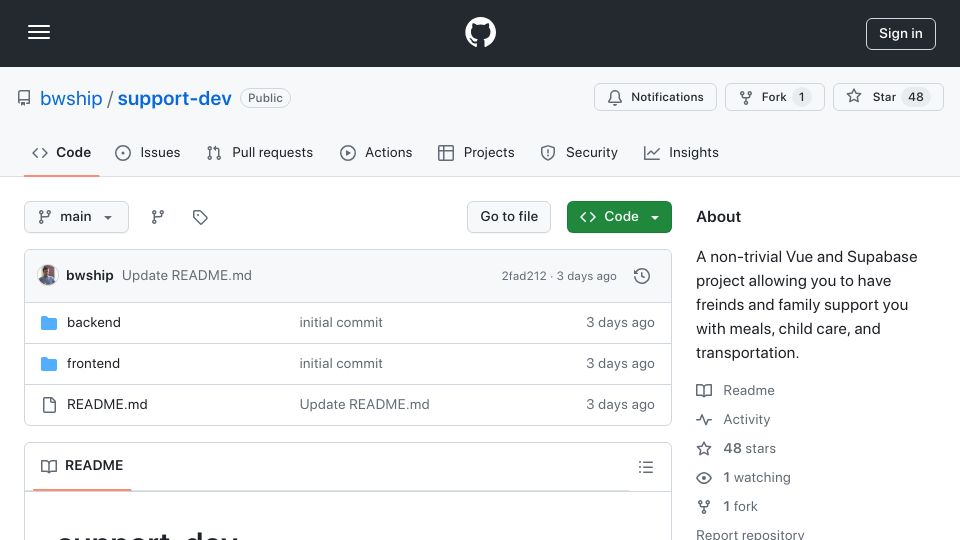Open the Insights tab
This screenshot has height=540, width=960.
click(681, 152)
